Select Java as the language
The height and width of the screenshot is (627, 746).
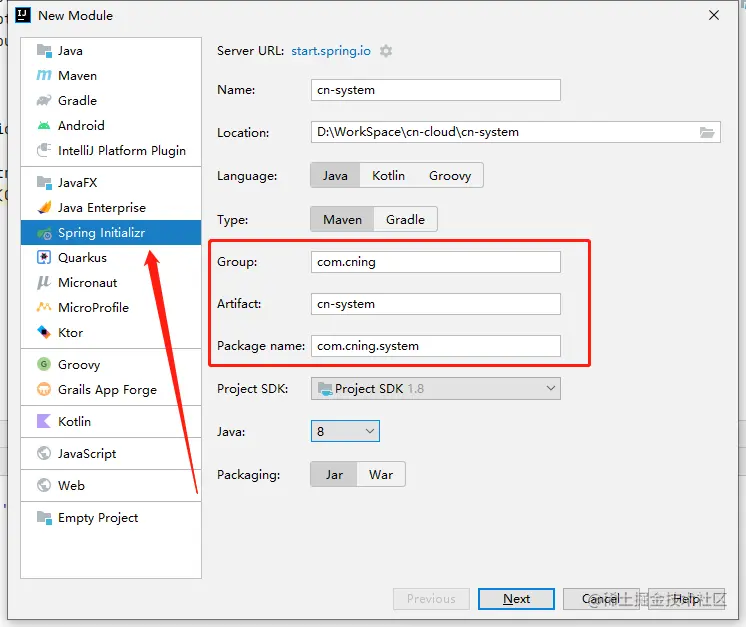click(x=335, y=176)
